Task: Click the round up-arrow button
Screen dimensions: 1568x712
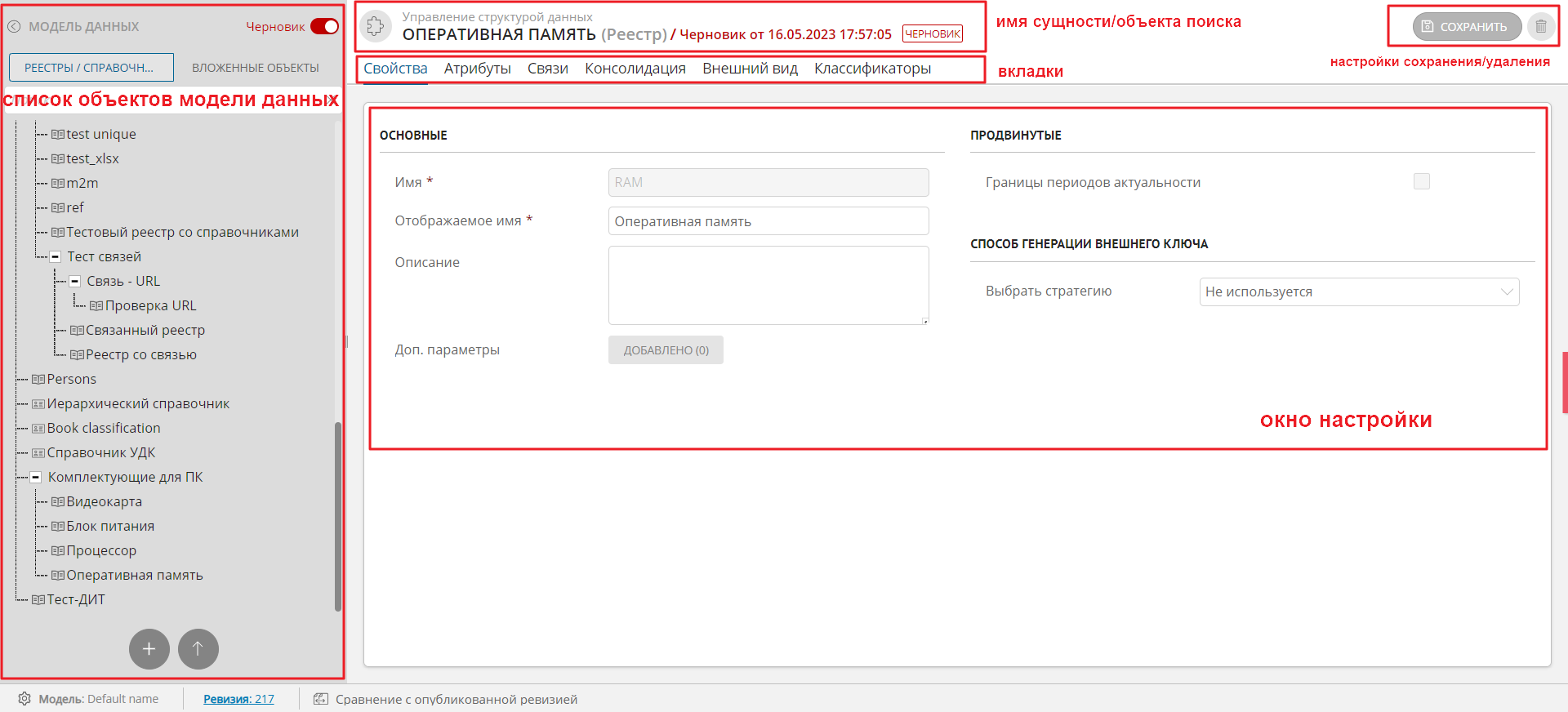Action: coord(198,649)
